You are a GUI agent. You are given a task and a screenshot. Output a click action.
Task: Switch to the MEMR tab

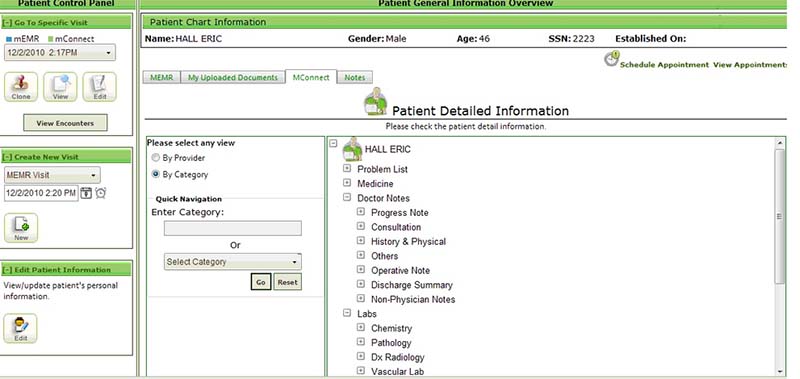[161, 78]
